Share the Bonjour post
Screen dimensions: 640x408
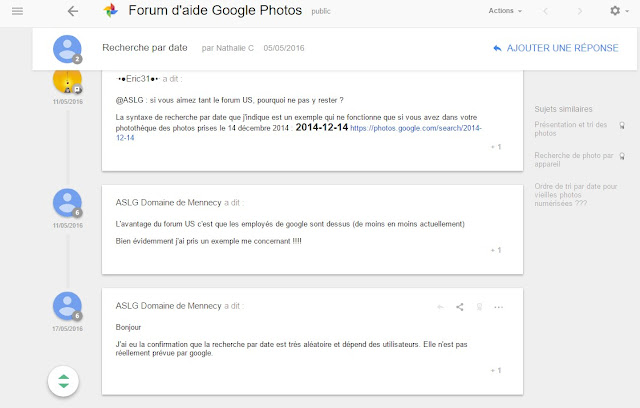point(460,307)
